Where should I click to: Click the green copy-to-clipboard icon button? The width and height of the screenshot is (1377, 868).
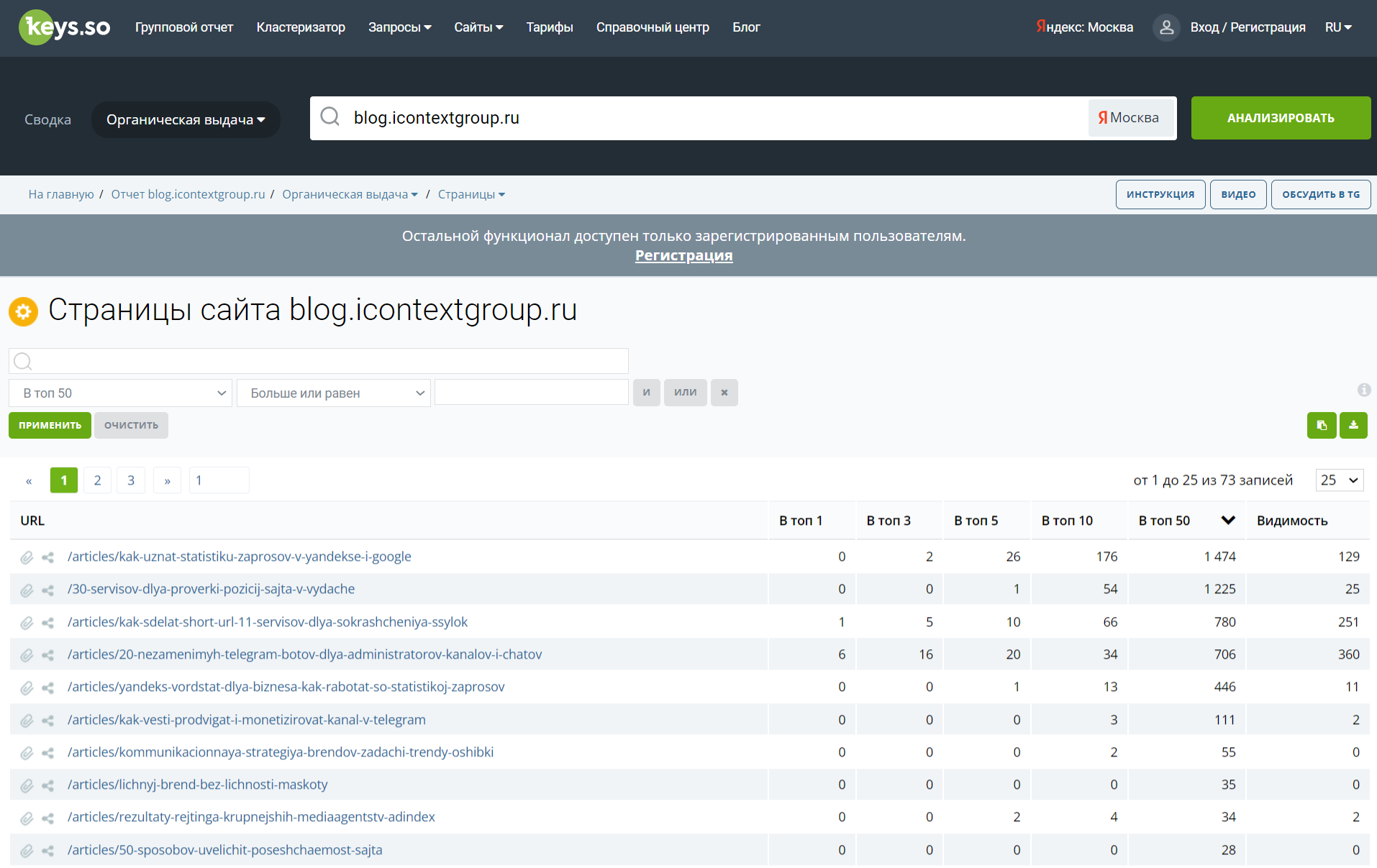point(1322,425)
